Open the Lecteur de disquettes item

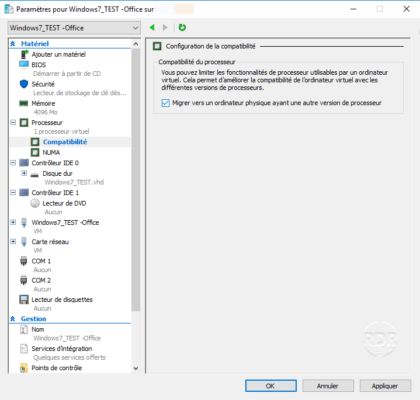(62, 299)
